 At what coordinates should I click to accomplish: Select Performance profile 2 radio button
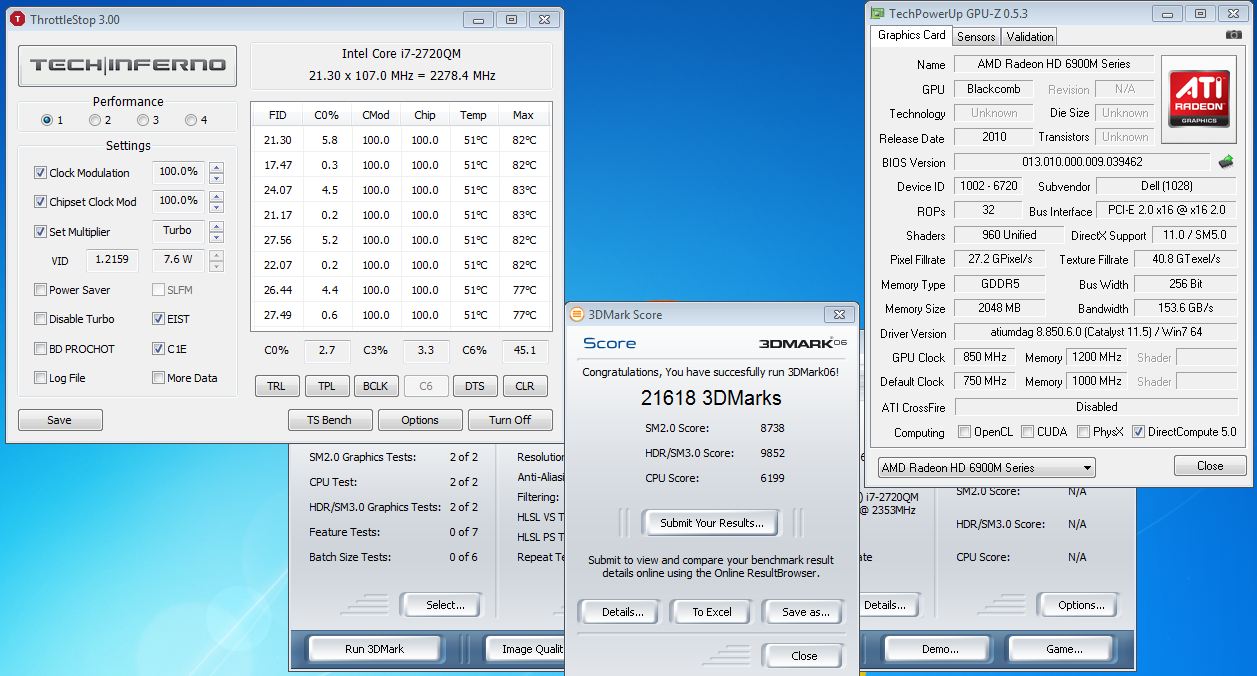(94, 120)
